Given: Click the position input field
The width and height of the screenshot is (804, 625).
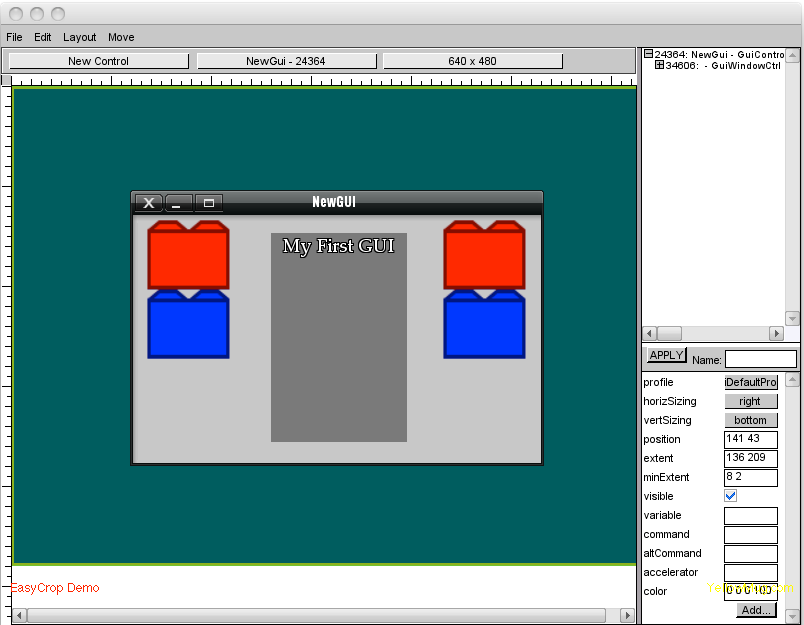Looking at the screenshot, I should 750,439.
